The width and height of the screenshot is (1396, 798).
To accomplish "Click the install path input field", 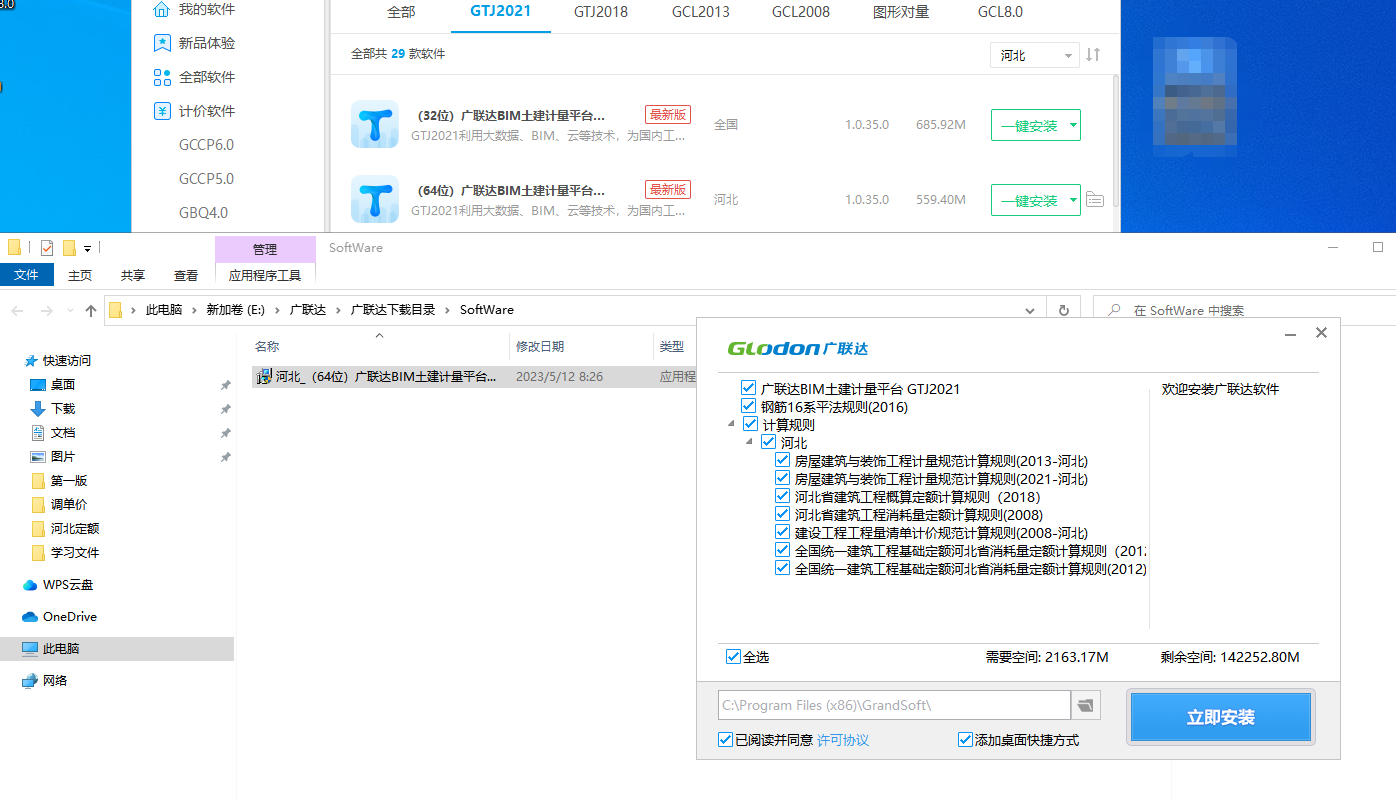I will click(894, 705).
